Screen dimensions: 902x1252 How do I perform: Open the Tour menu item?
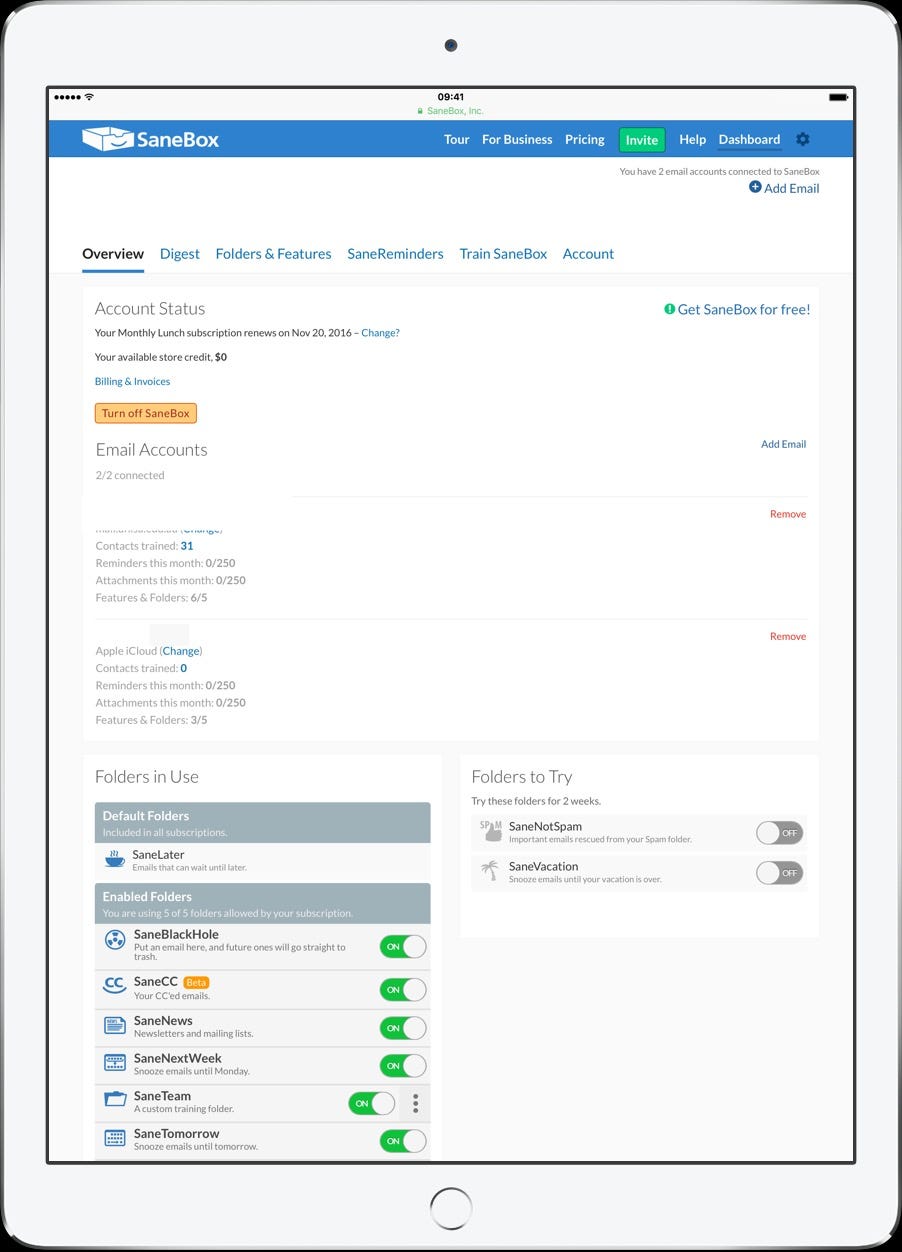(457, 139)
